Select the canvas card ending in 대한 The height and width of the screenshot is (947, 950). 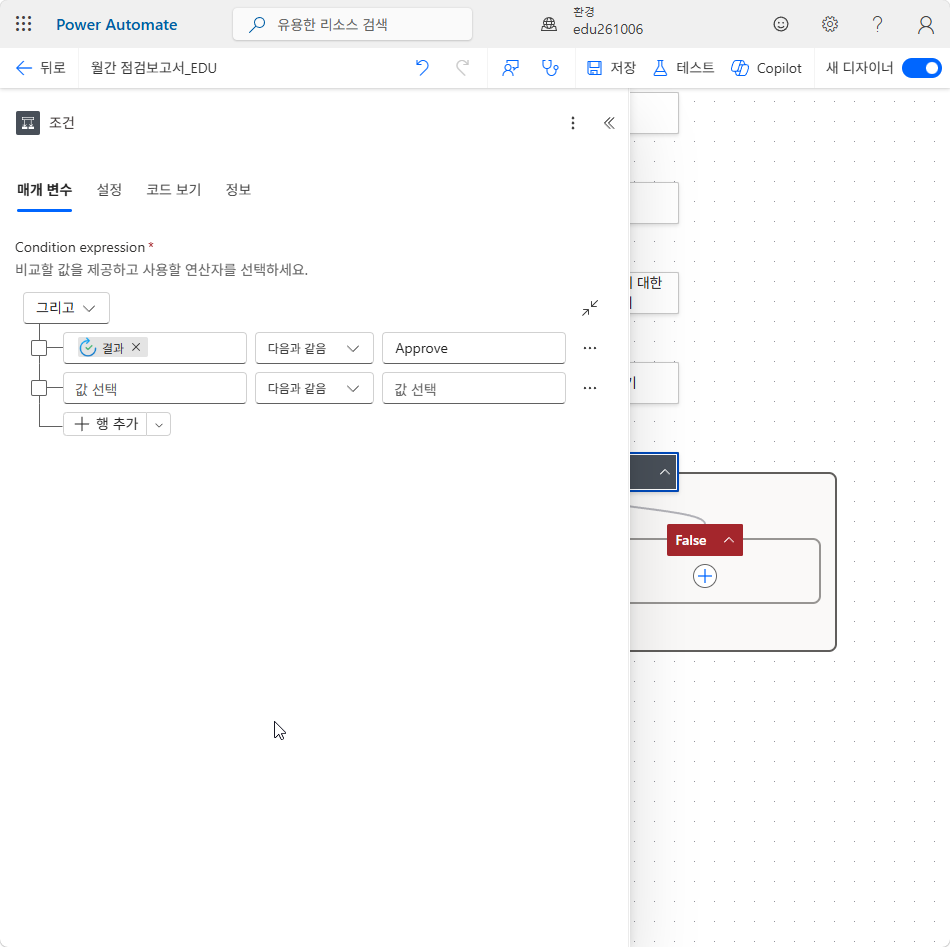coord(654,293)
